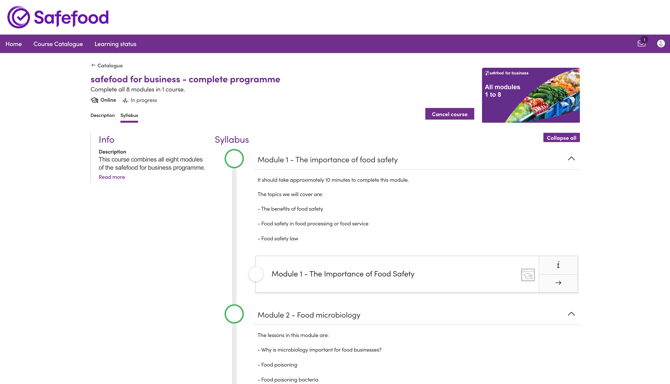Click the Module 1 lesson status circle
The image size is (670, 384).
pyautogui.click(x=256, y=274)
